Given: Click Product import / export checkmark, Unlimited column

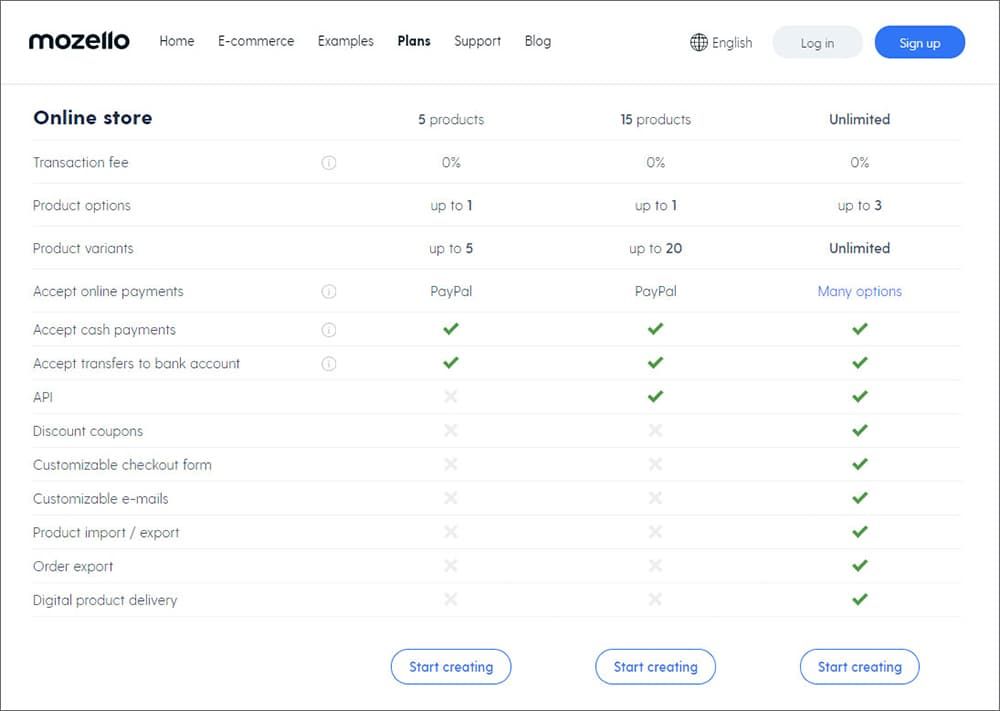Looking at the screenshot, I should 860,532.
